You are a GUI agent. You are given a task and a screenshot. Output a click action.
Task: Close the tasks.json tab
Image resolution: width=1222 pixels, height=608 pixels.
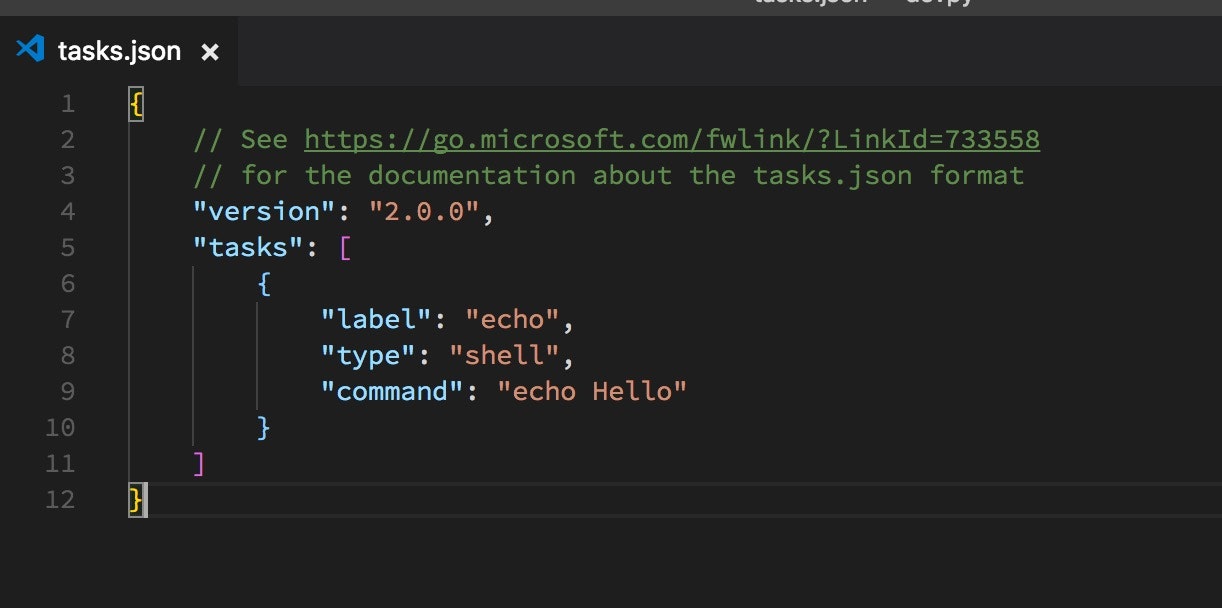click(210, 52)
